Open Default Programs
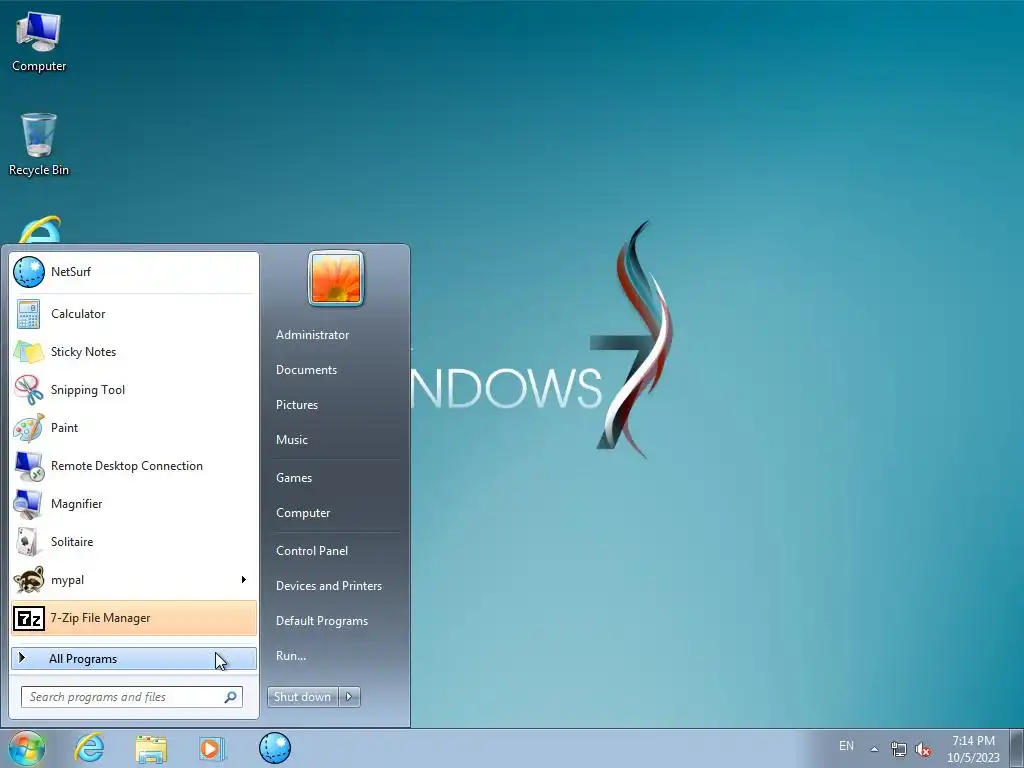Image resolution: width=1024 pixels, height=768 pixels. (x=322, y=622)
